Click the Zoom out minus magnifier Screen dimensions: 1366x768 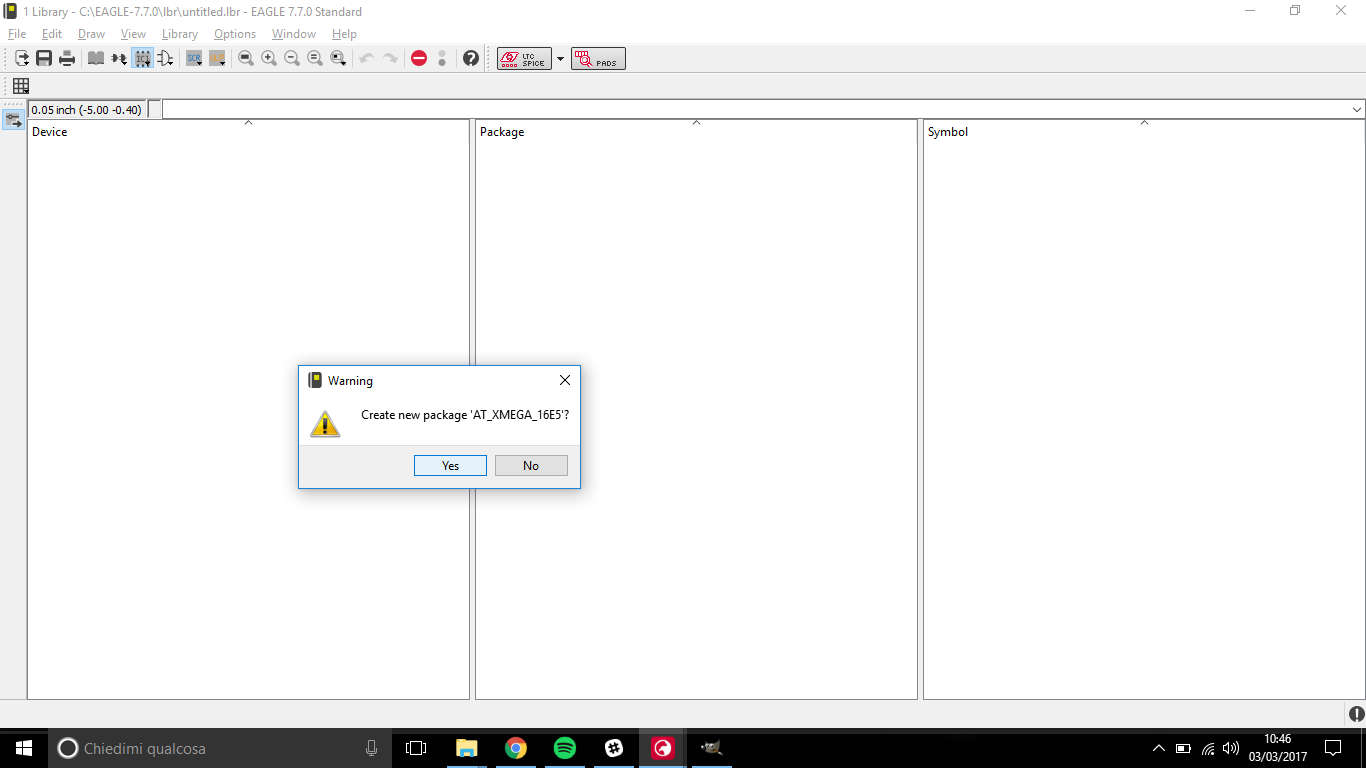292,58
